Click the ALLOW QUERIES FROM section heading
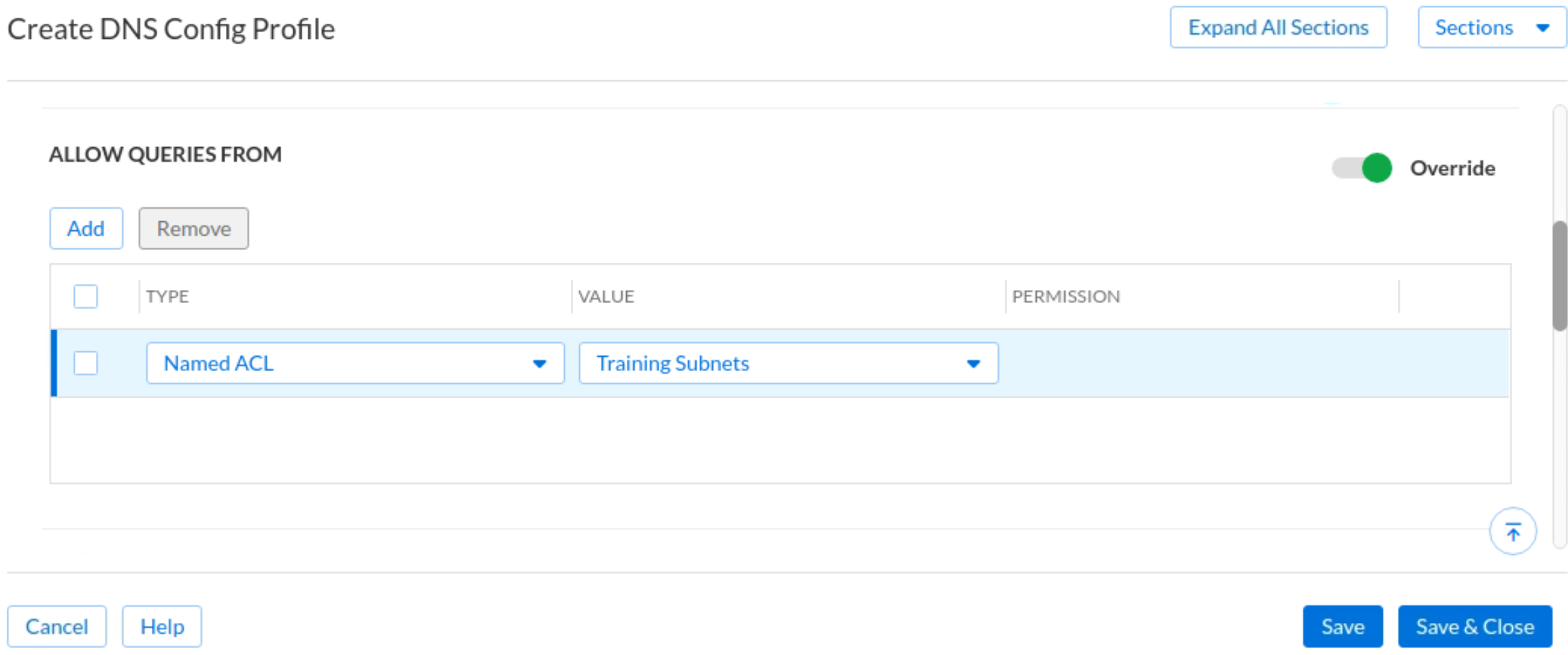 [x=165, y=155]
